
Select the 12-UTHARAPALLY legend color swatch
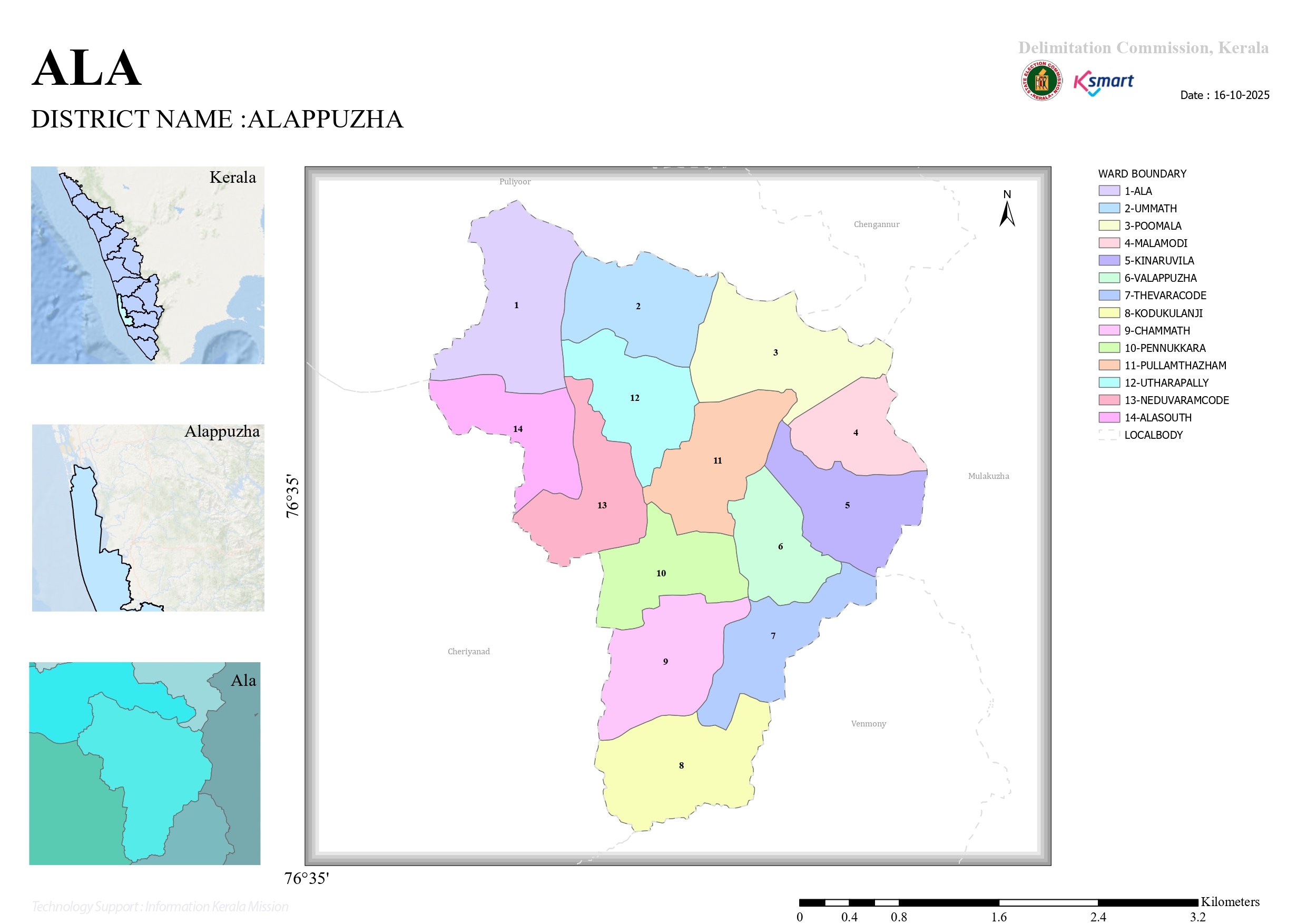[x=1109, y=382]
